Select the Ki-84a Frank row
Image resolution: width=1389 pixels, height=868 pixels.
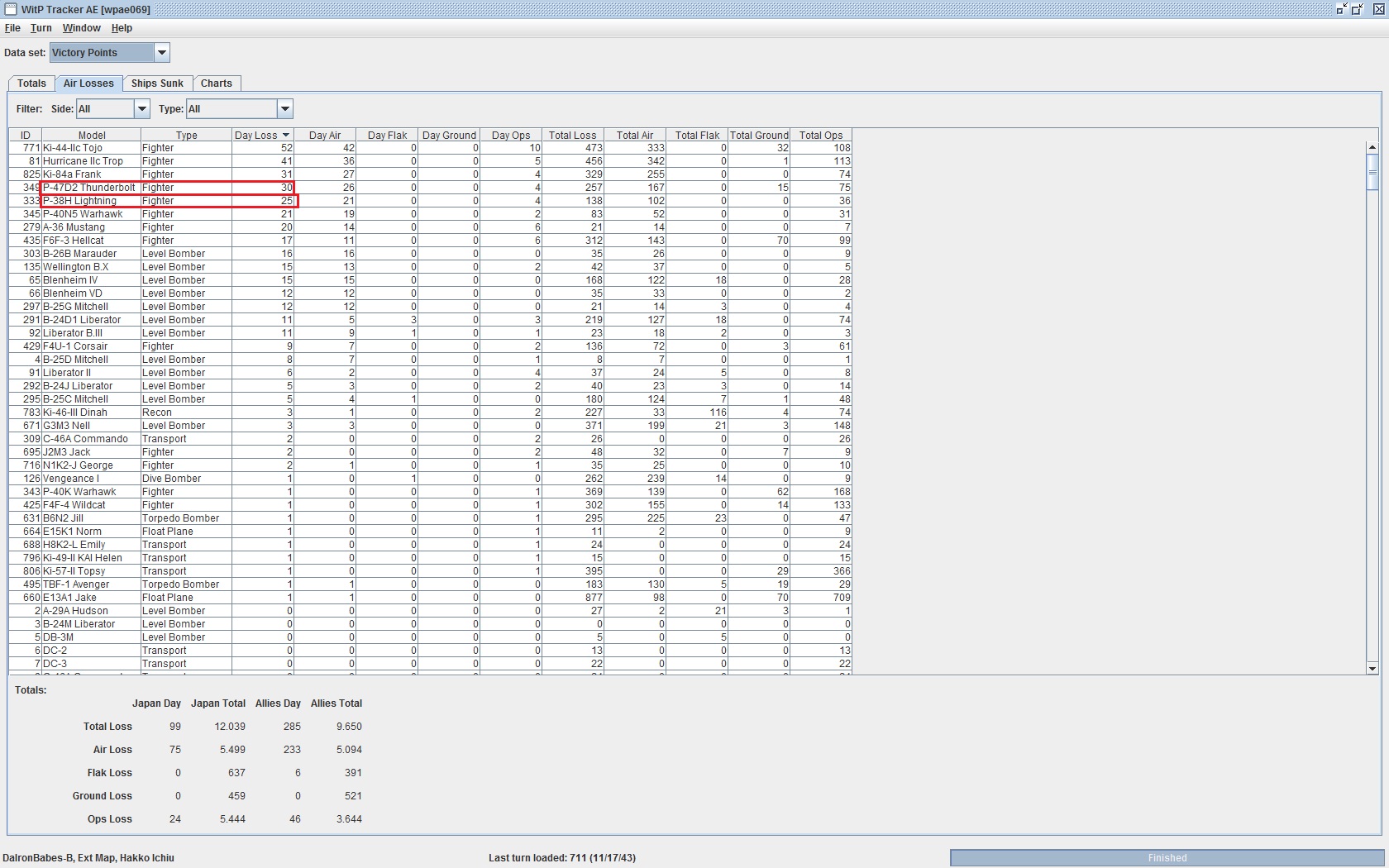tap(430, 174)
